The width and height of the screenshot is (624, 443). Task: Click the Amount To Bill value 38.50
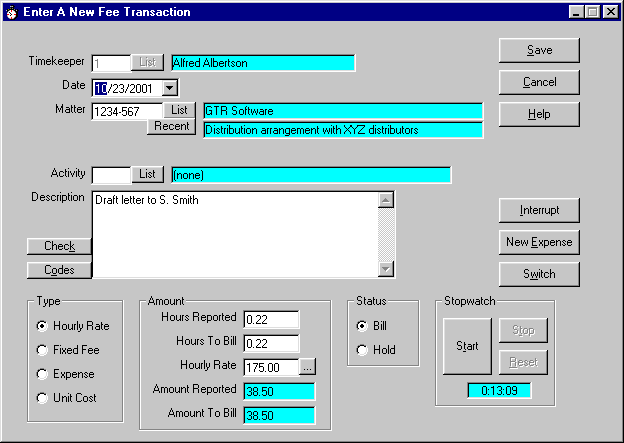pos(279,415)
